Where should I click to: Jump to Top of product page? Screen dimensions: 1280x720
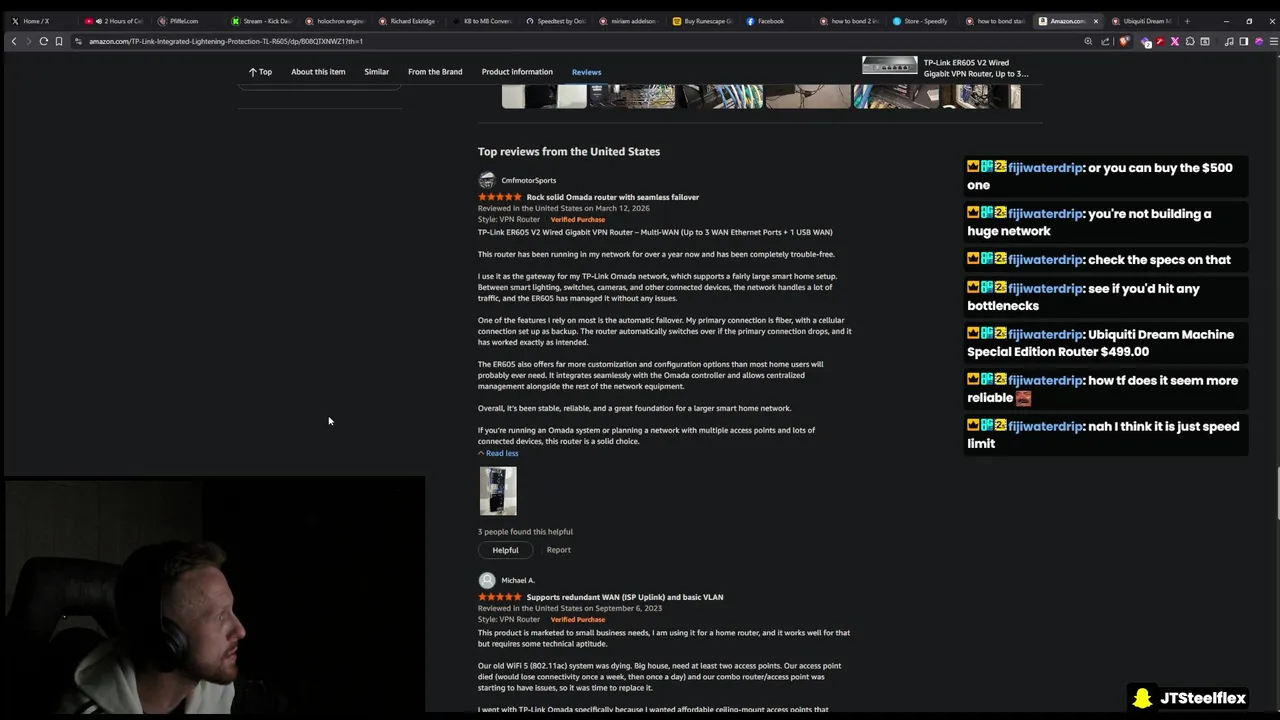tap(260, 72)
